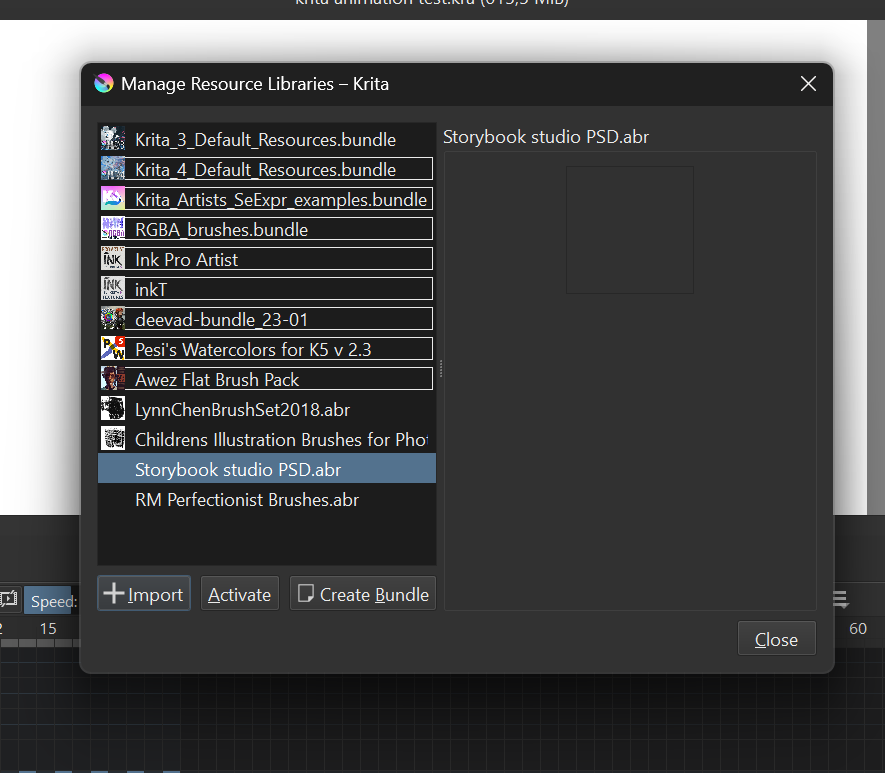Click the Krita logo in title bar

104,84
